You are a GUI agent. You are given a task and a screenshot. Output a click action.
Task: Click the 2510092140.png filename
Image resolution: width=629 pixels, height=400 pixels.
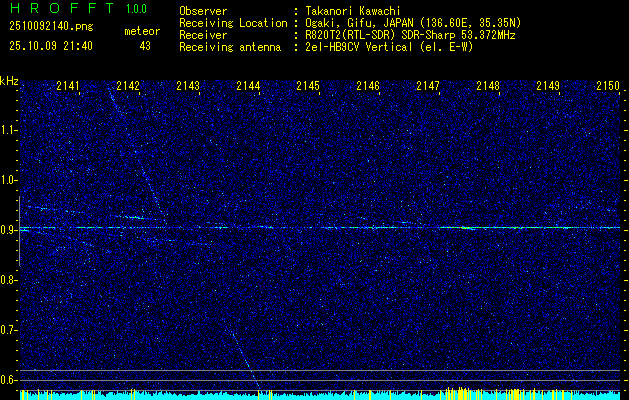(51, 27)
